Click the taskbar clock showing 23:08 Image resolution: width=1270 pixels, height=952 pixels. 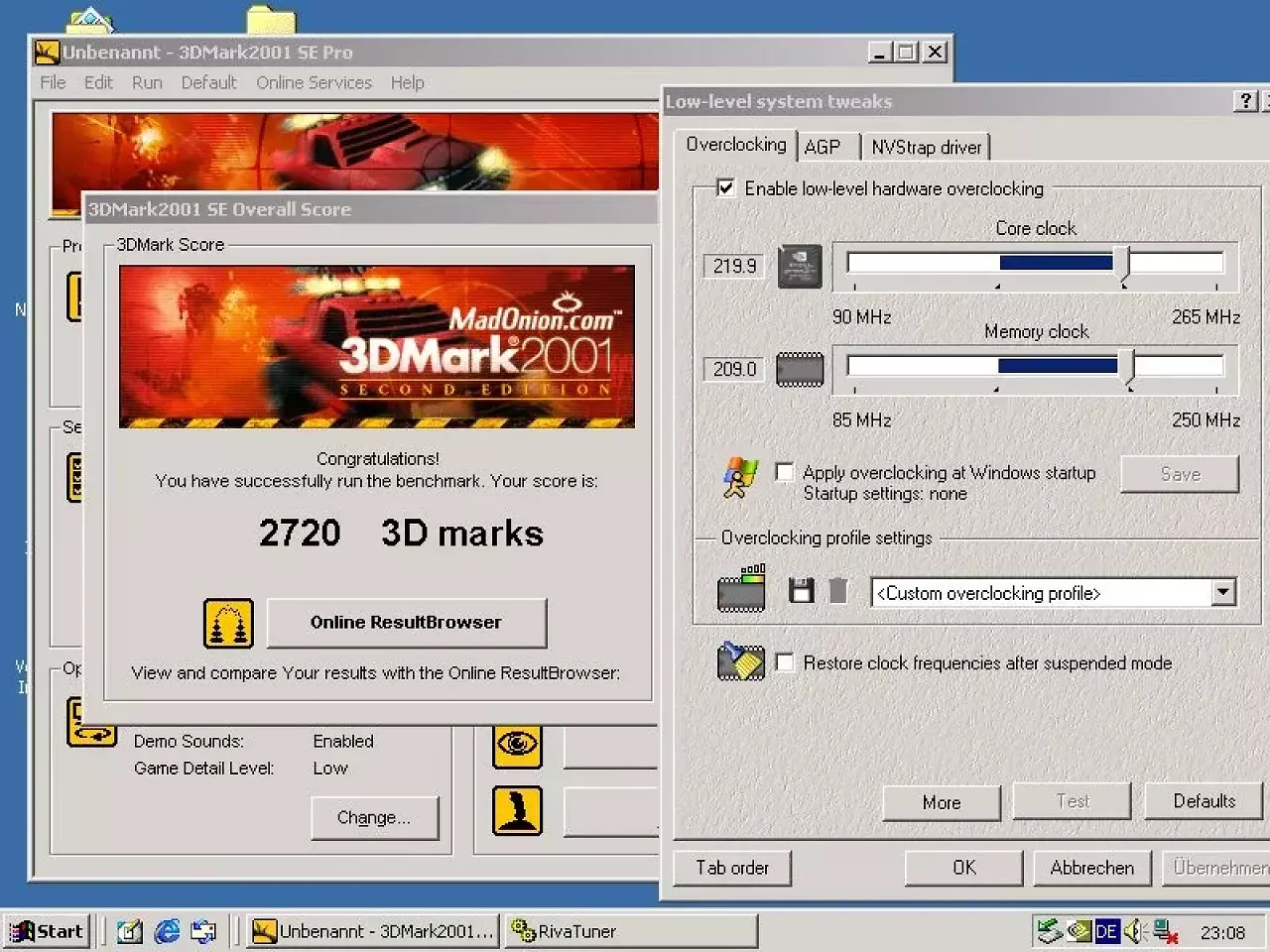click(1222, 932)
